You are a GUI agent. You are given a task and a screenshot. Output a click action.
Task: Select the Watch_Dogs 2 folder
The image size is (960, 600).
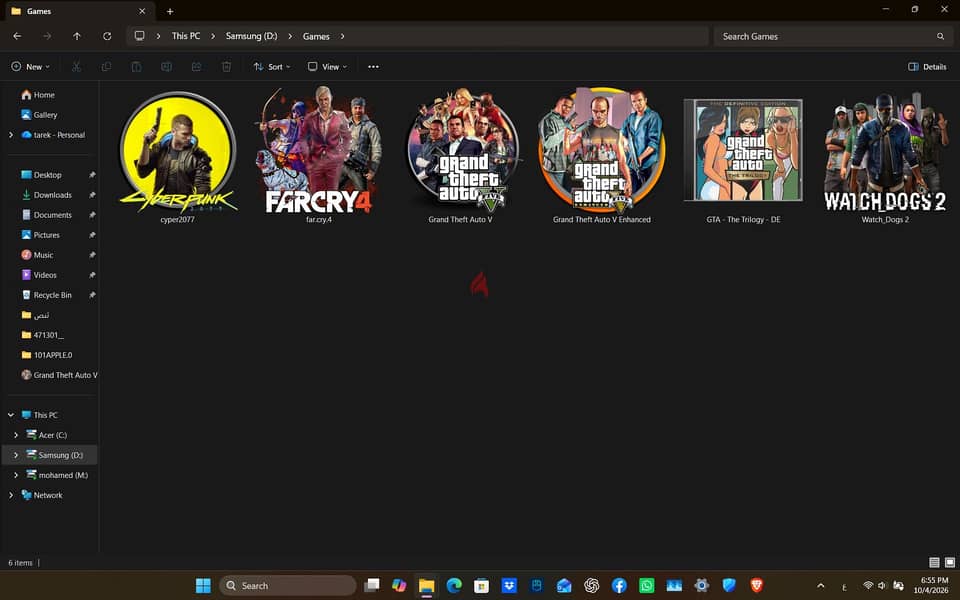pyautogui.click(x=885, y=157)
